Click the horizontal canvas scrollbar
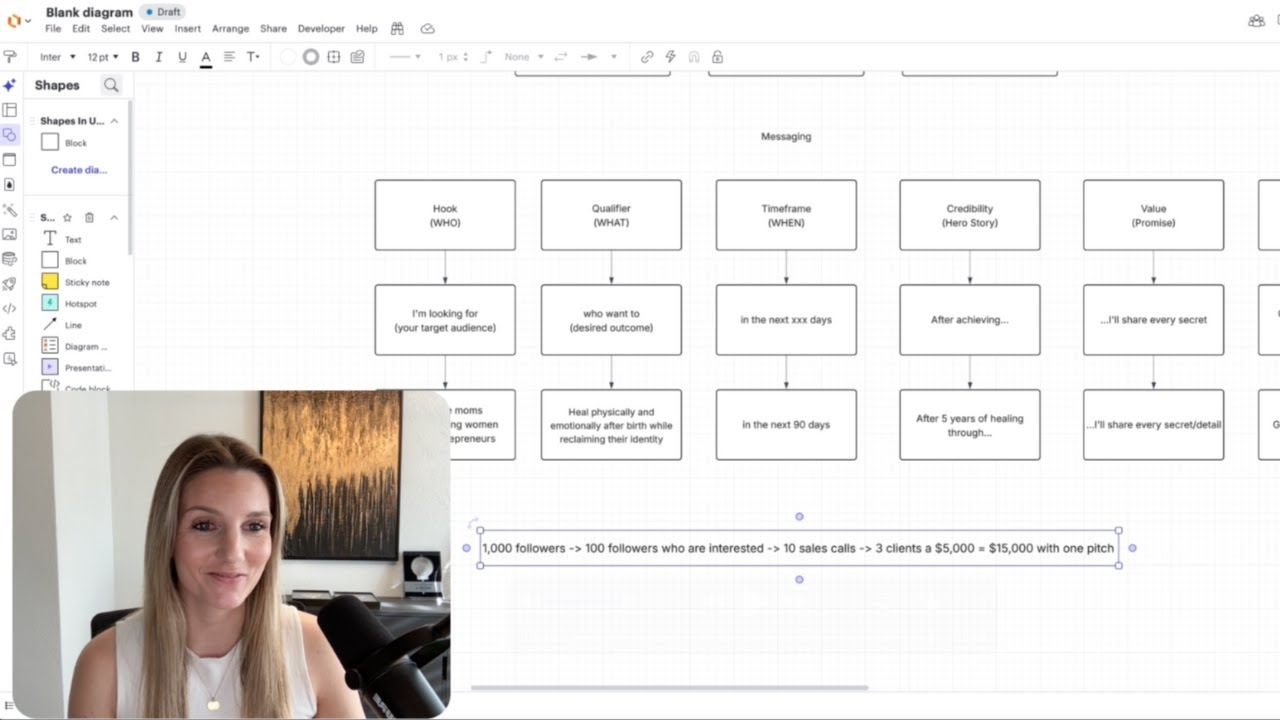This screenshot has height=720, width=1280. click(x=669, y=688)
